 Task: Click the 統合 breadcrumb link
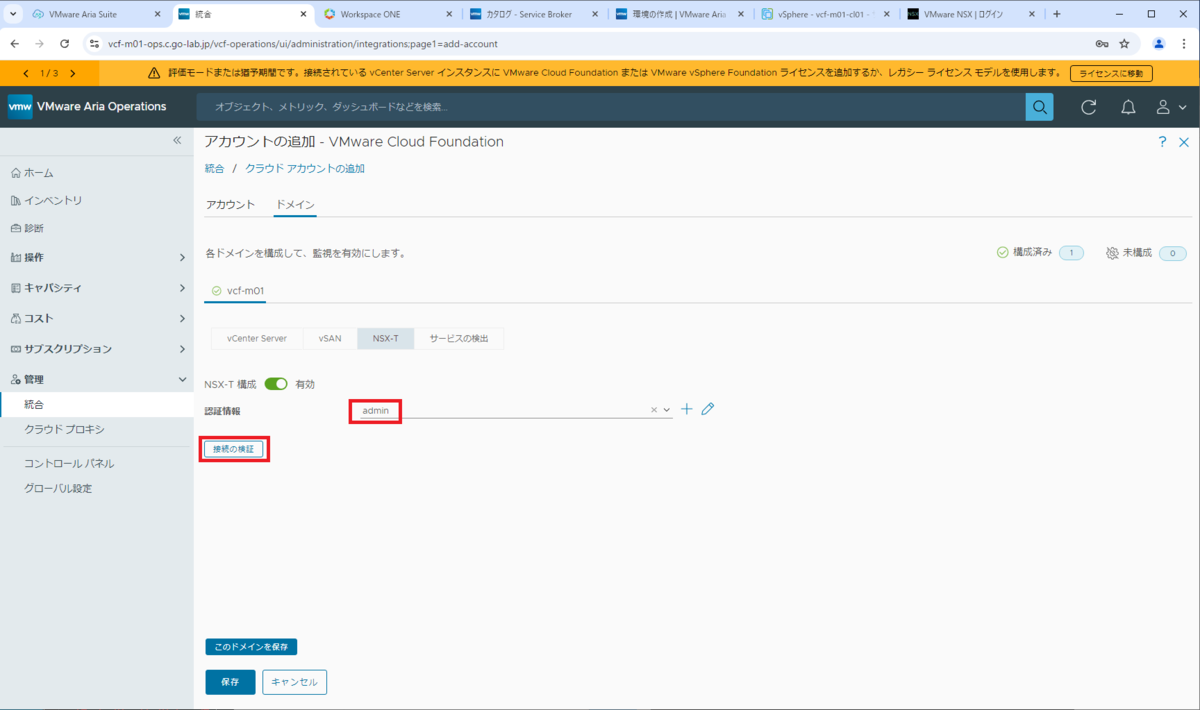click(214, 168)
